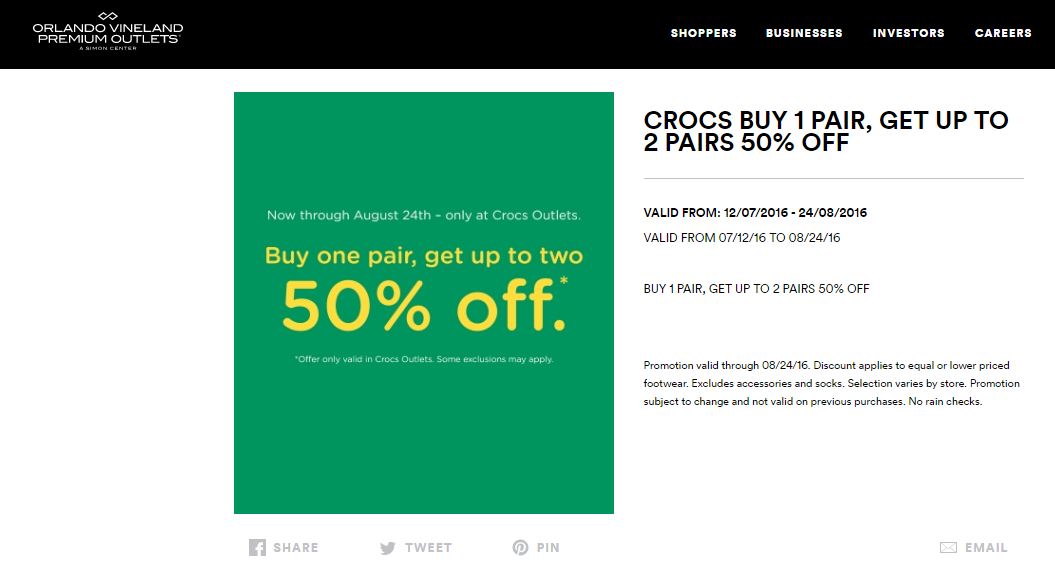This screenshot has width=1055, height=575.
Task: Click the EMAIL text label
Action: pyautogui.click(x=986, y=548)
